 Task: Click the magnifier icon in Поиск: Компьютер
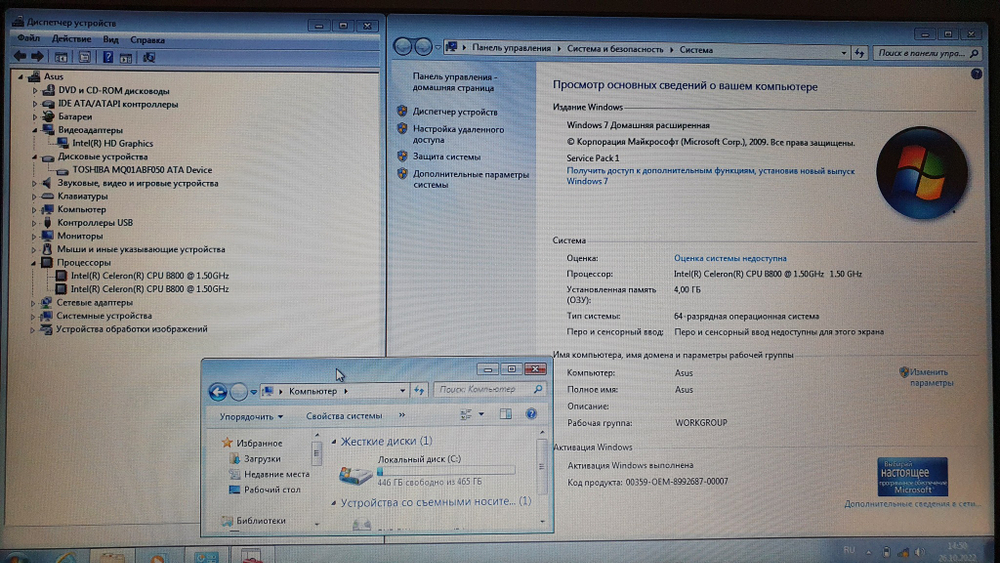click(538, 389)
